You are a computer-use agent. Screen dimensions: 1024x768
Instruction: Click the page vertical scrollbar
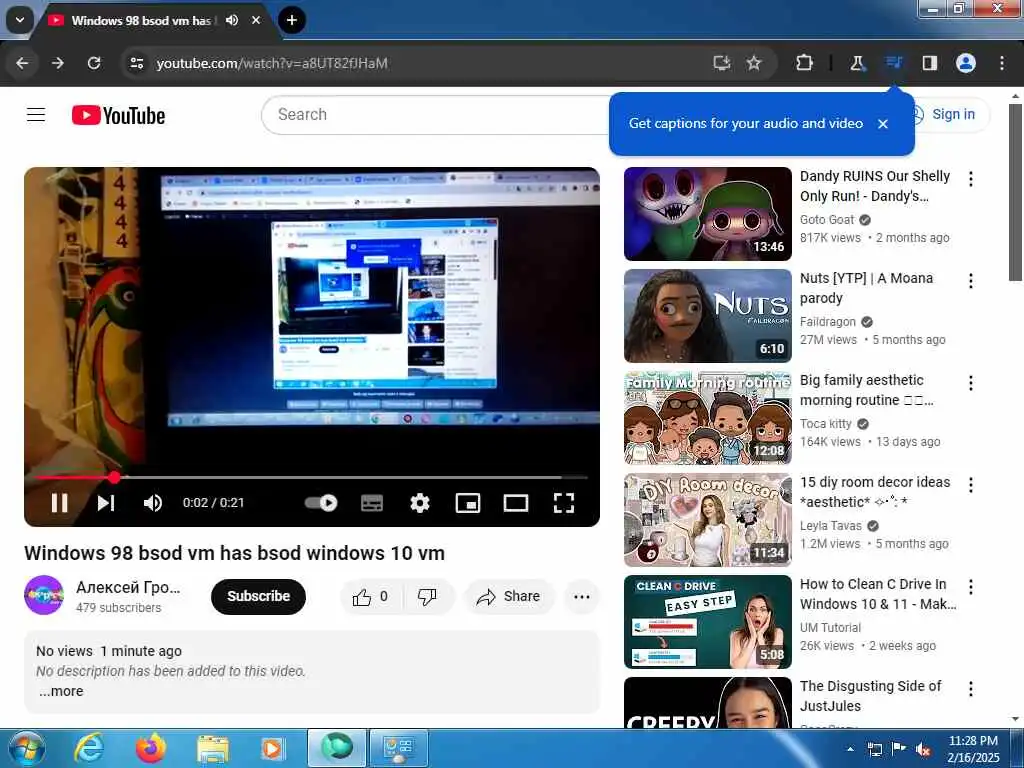[1015, 192]
